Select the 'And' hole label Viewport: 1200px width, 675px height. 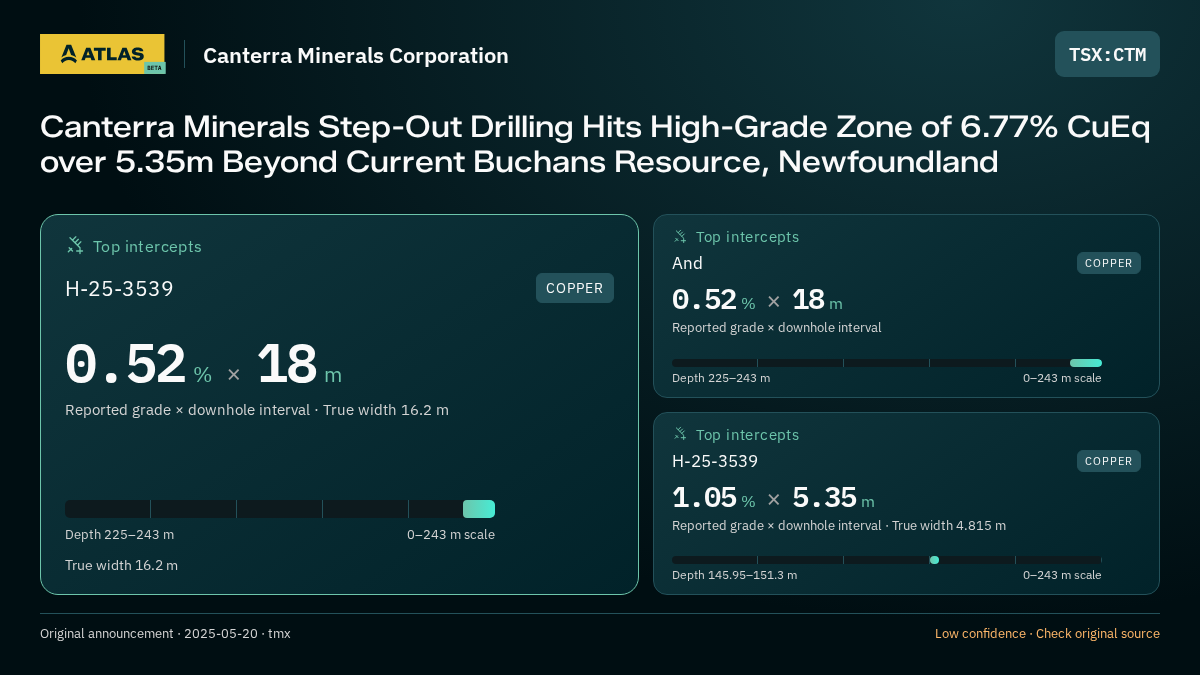(687, 263)
